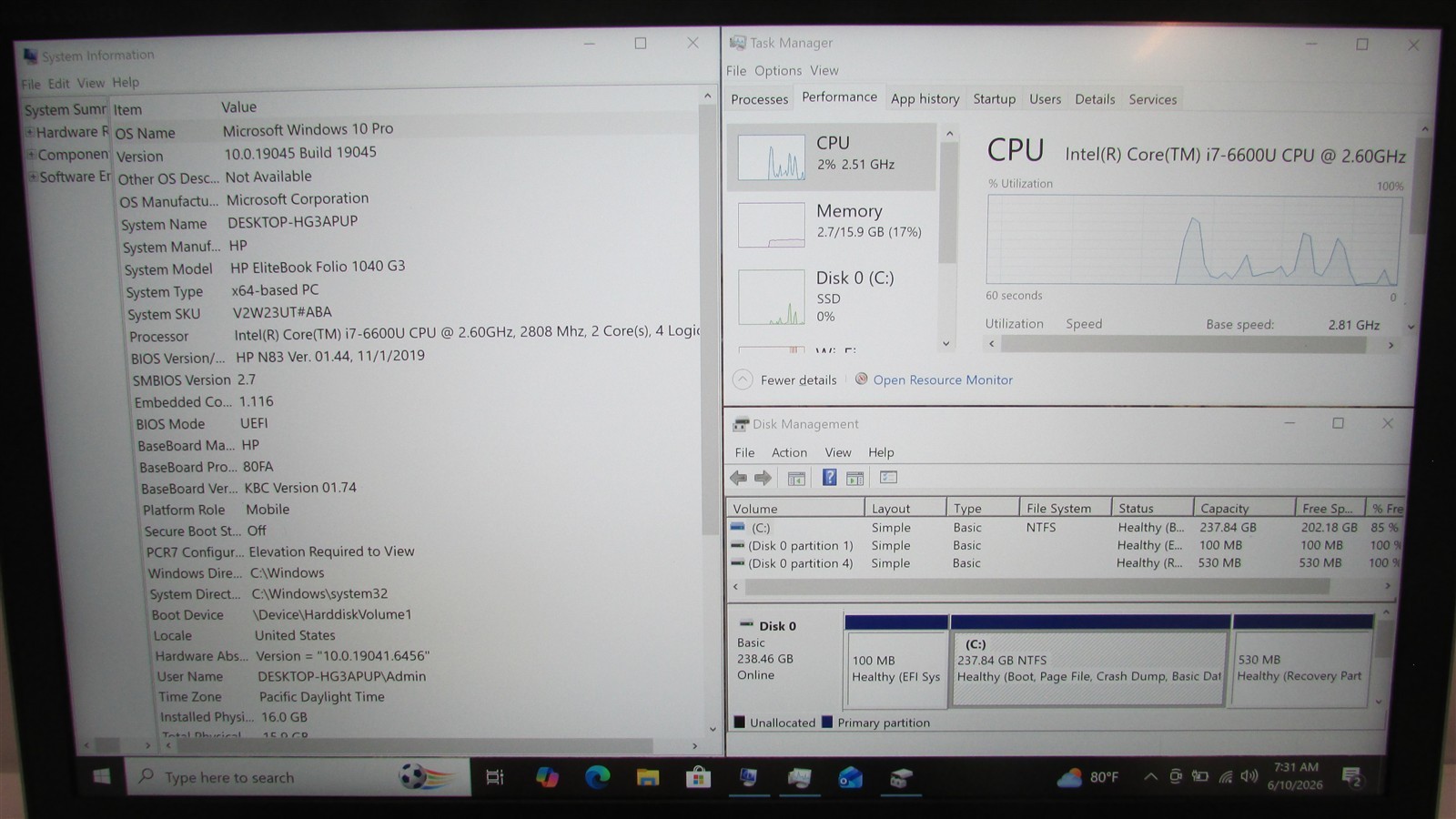Open Options menu in Task Manager
Screen dimensions: 1456x819
[778, 70]
